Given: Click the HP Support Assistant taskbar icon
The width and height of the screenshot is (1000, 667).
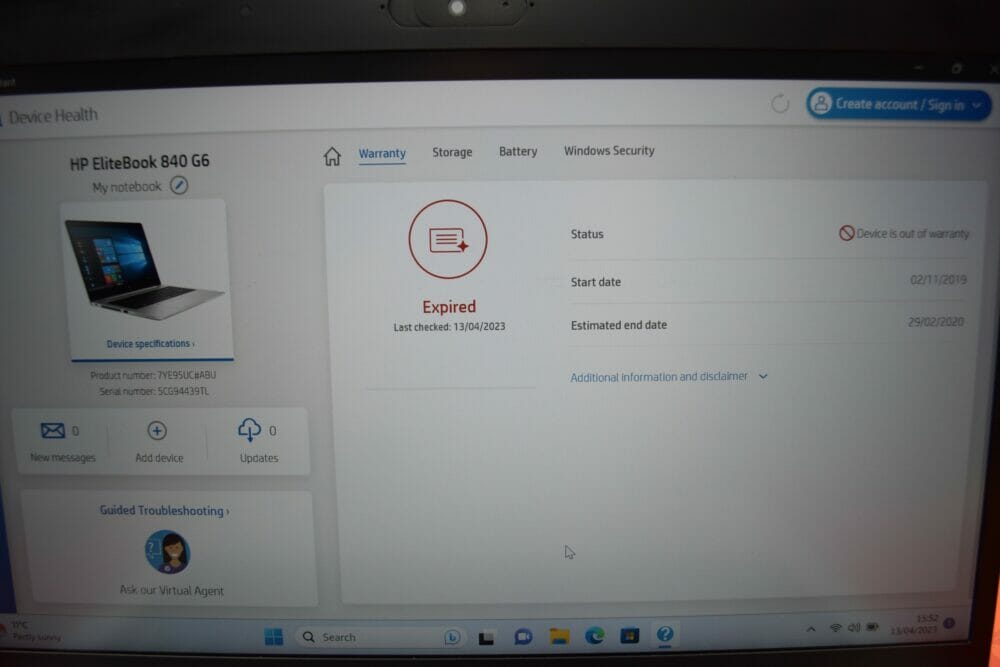Looking at the screenshot, I should (665, 634).
